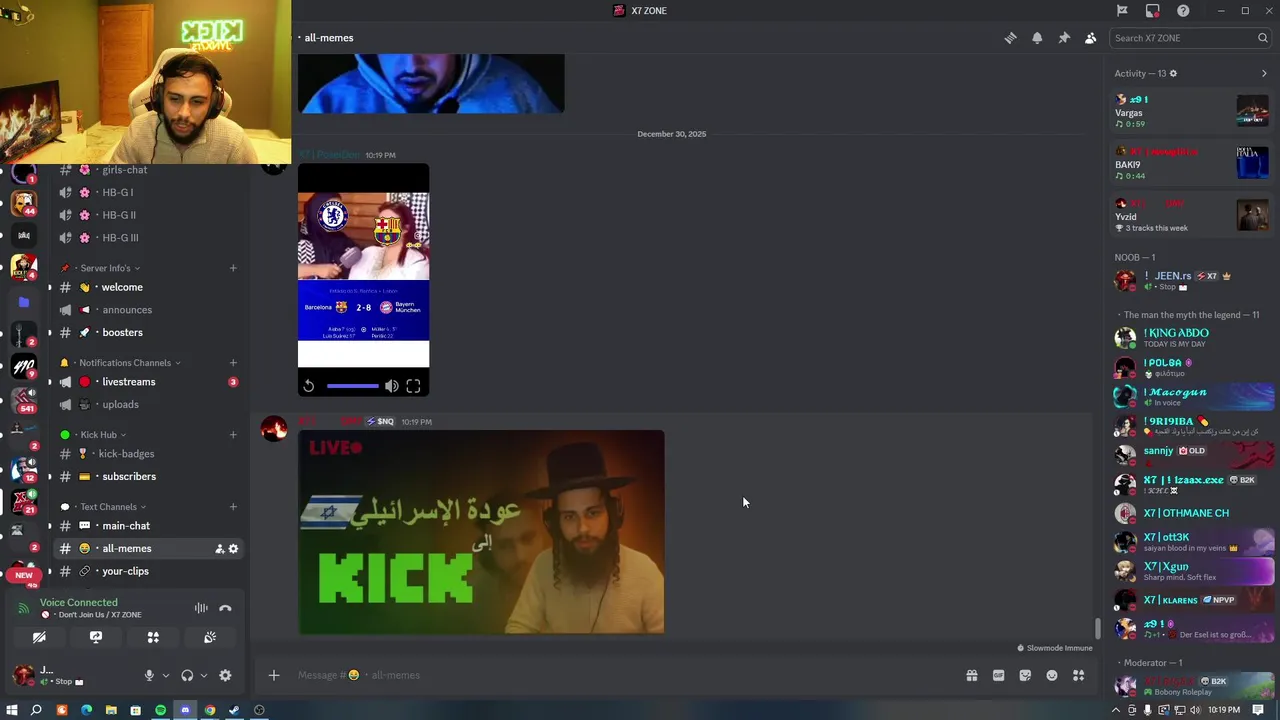Open the emoji picker
Image resolution: width=1280 pixels, height=720 pixels.
tap(1052, 676)
